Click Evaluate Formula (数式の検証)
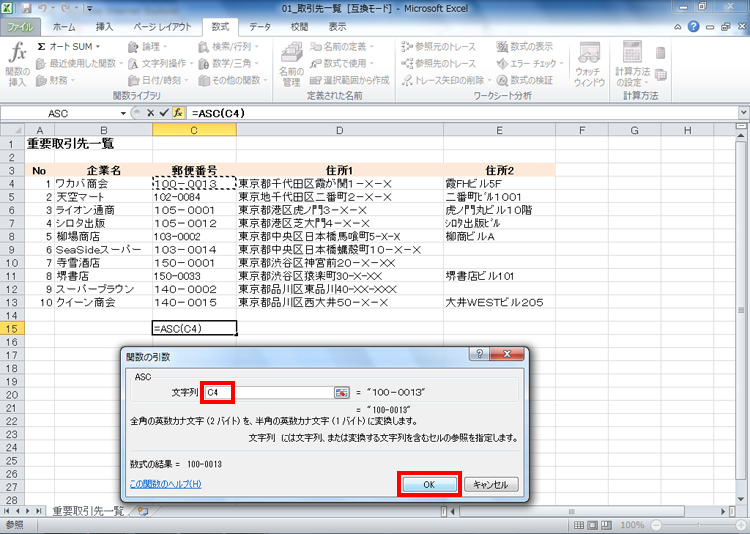 coord(524,80)
